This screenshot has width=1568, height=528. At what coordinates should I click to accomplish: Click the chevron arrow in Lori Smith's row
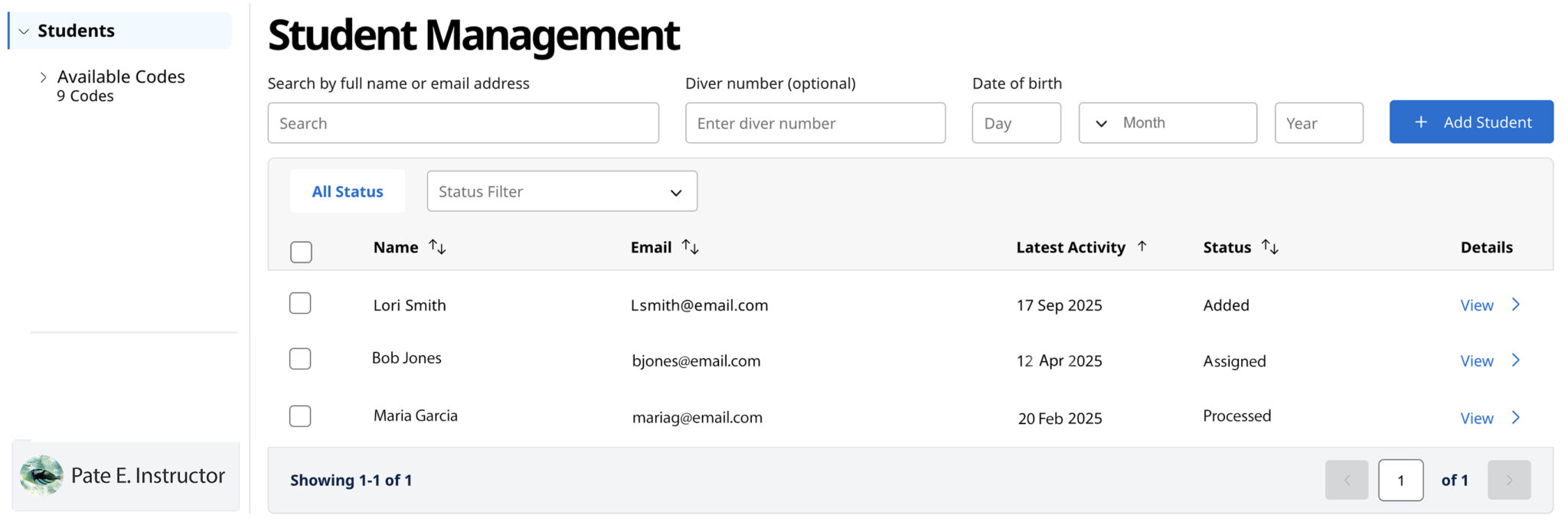coord(1515,305)
